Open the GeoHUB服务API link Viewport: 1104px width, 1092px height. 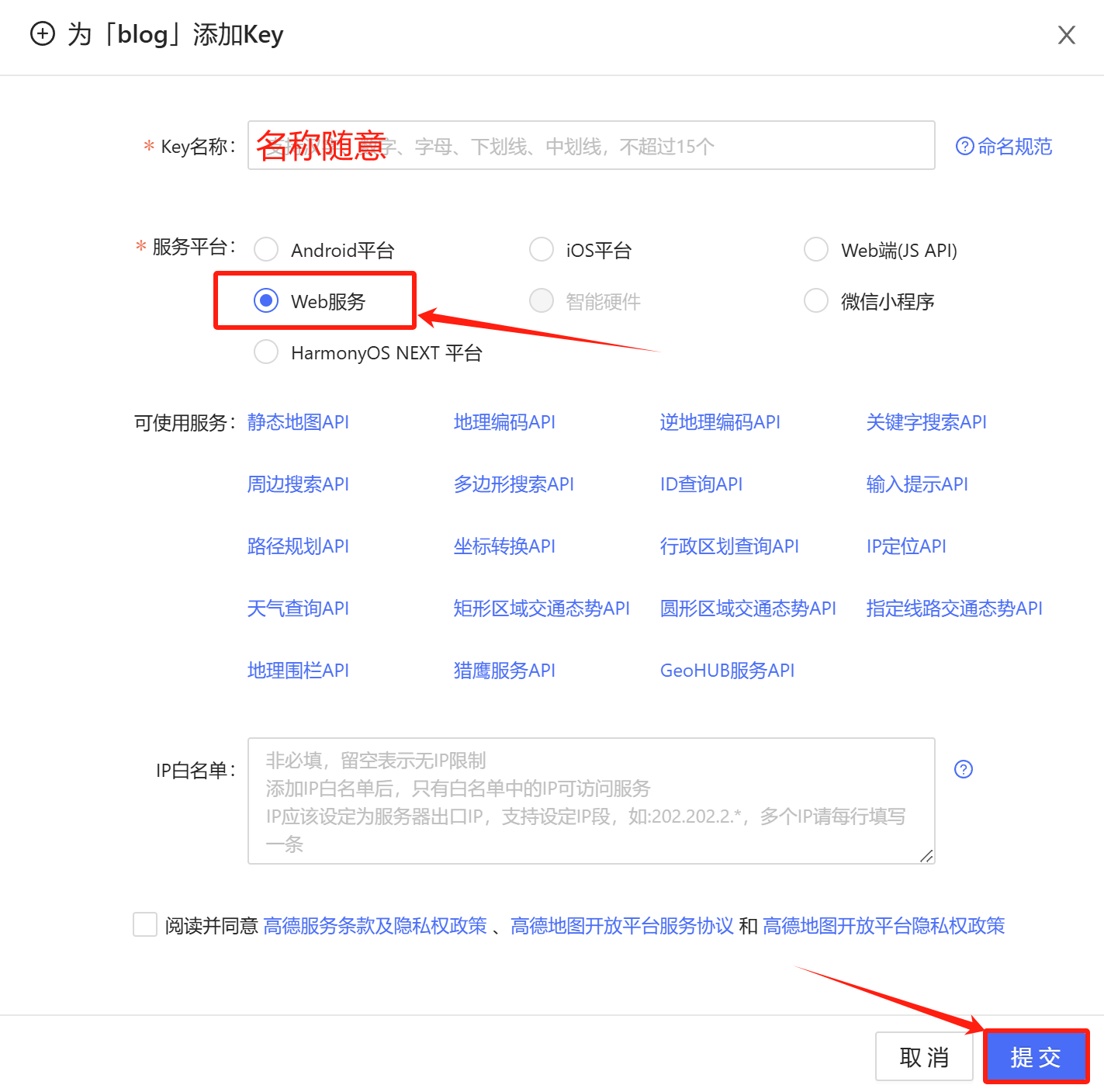727,671
